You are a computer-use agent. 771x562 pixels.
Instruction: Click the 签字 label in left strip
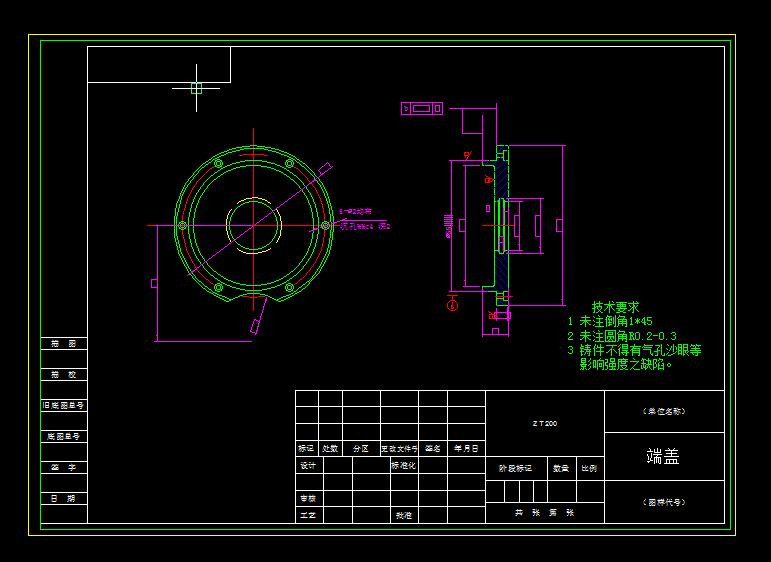(x=63, y=468)
